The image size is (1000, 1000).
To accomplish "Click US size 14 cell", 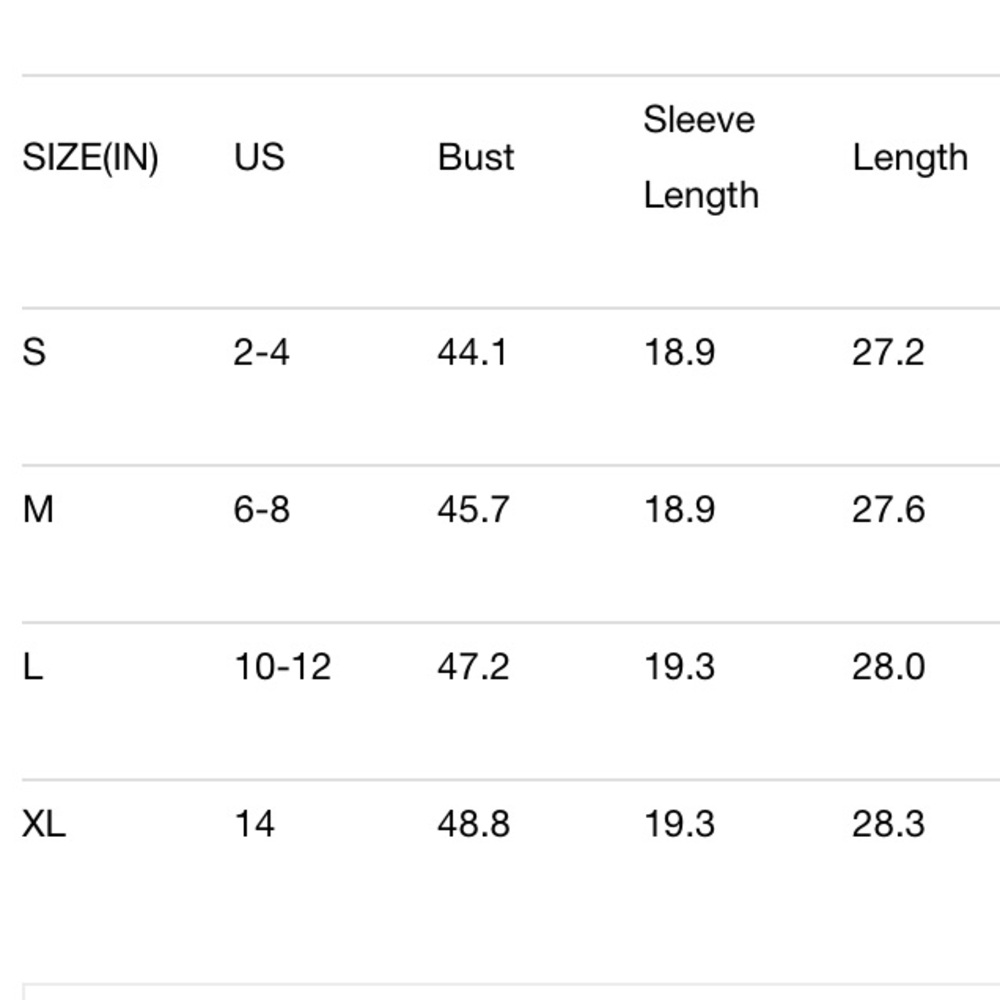I will click(254, 824).
